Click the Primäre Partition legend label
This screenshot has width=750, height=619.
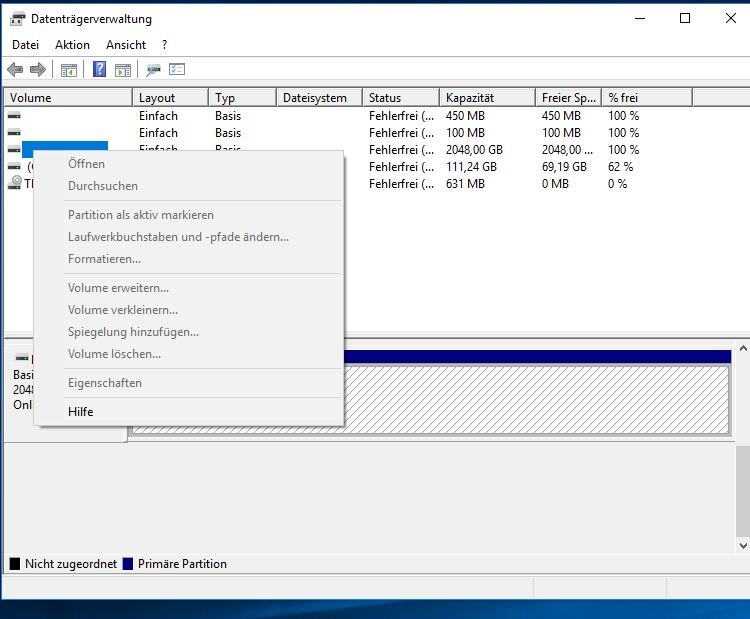coord(182,564)
